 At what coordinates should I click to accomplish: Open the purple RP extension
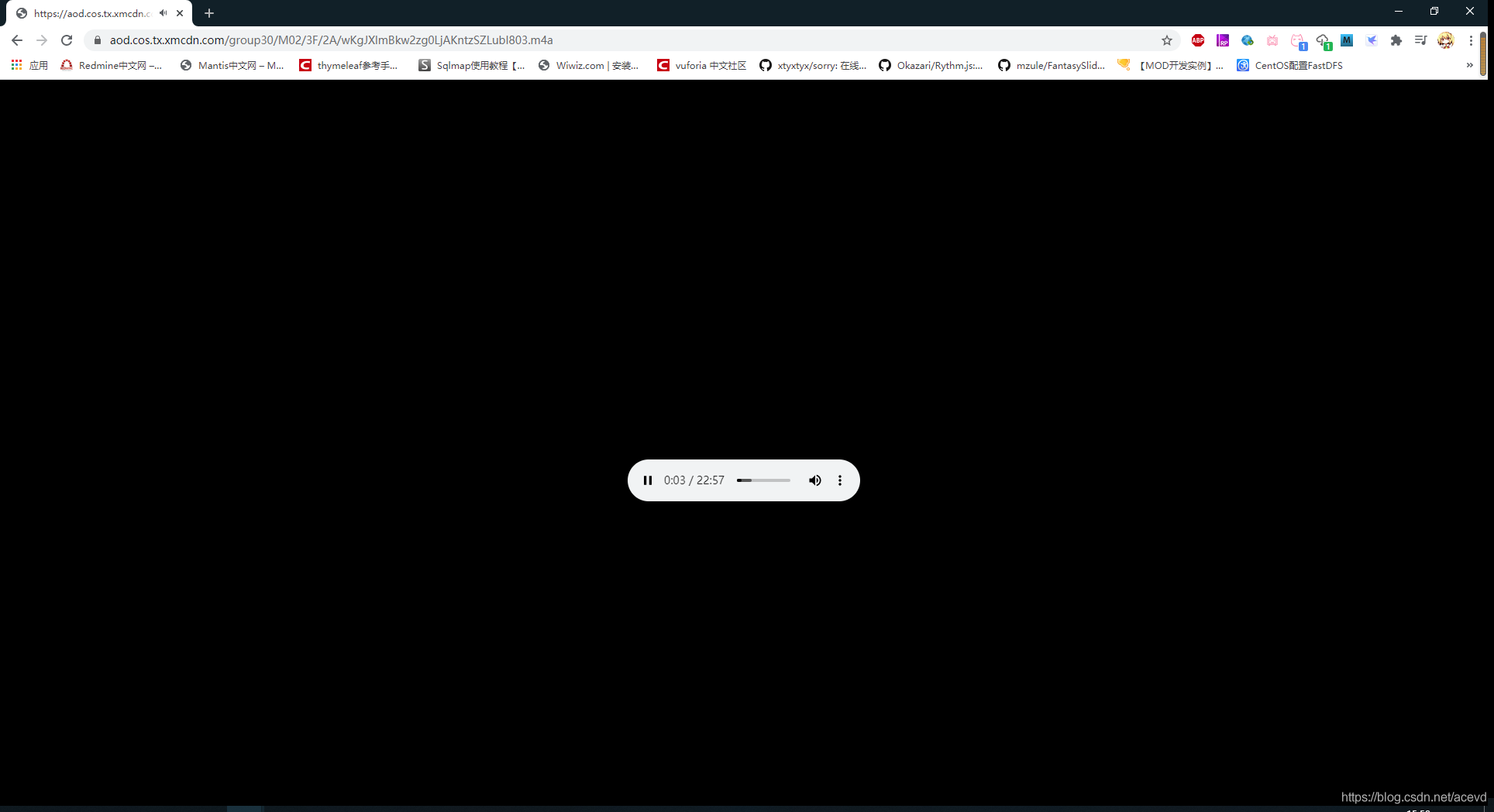[x=1223, y=40]
